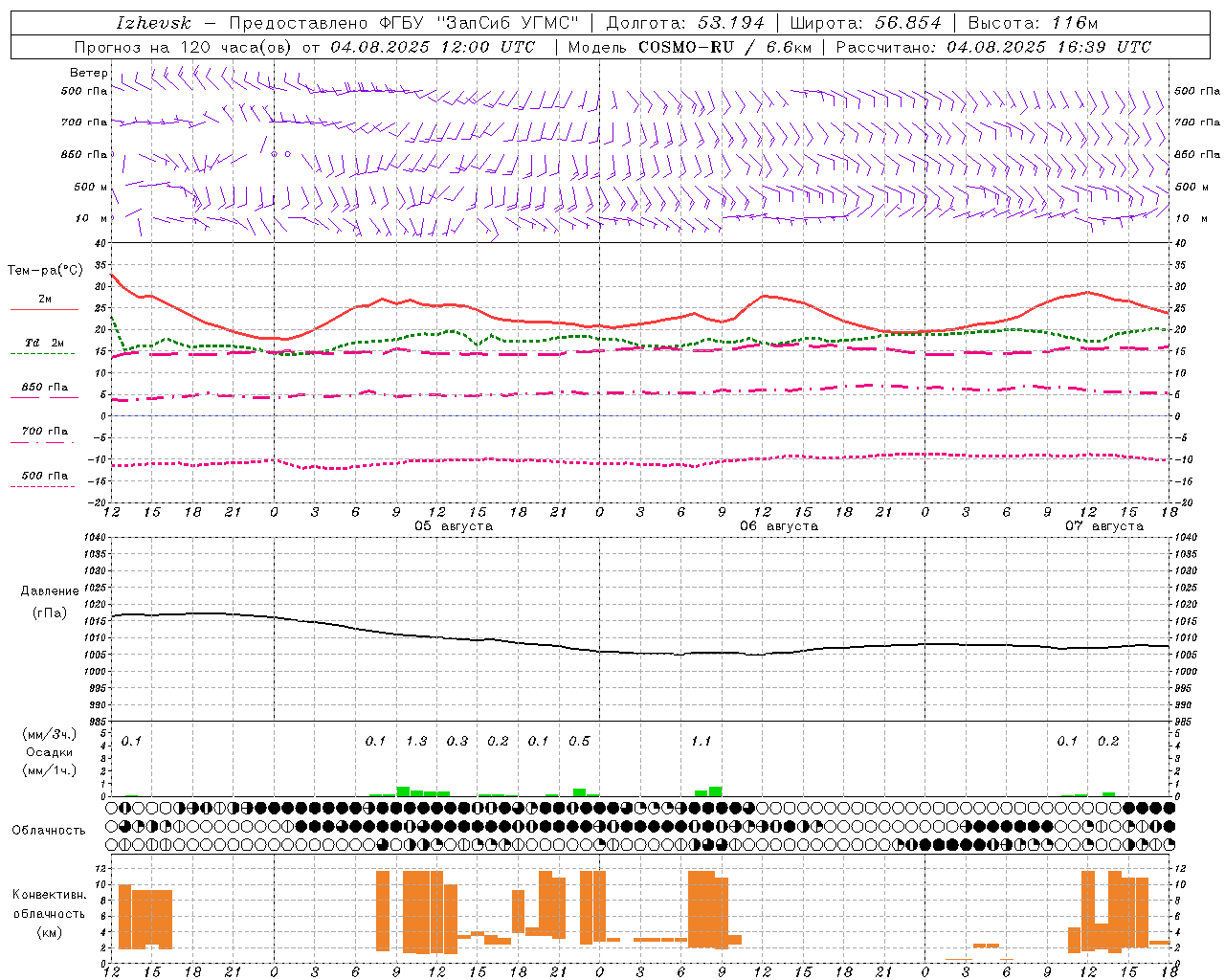Select the latitude value 56.854
Viewport: 1225px width, 980px height.
(x=908, y=23)
